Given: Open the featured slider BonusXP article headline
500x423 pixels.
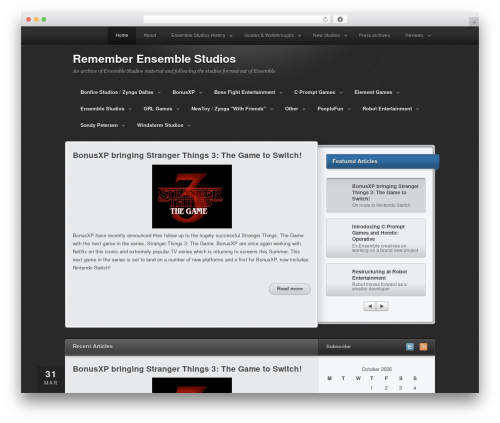Looking at the screenshot, I should (x=187, y=155).
